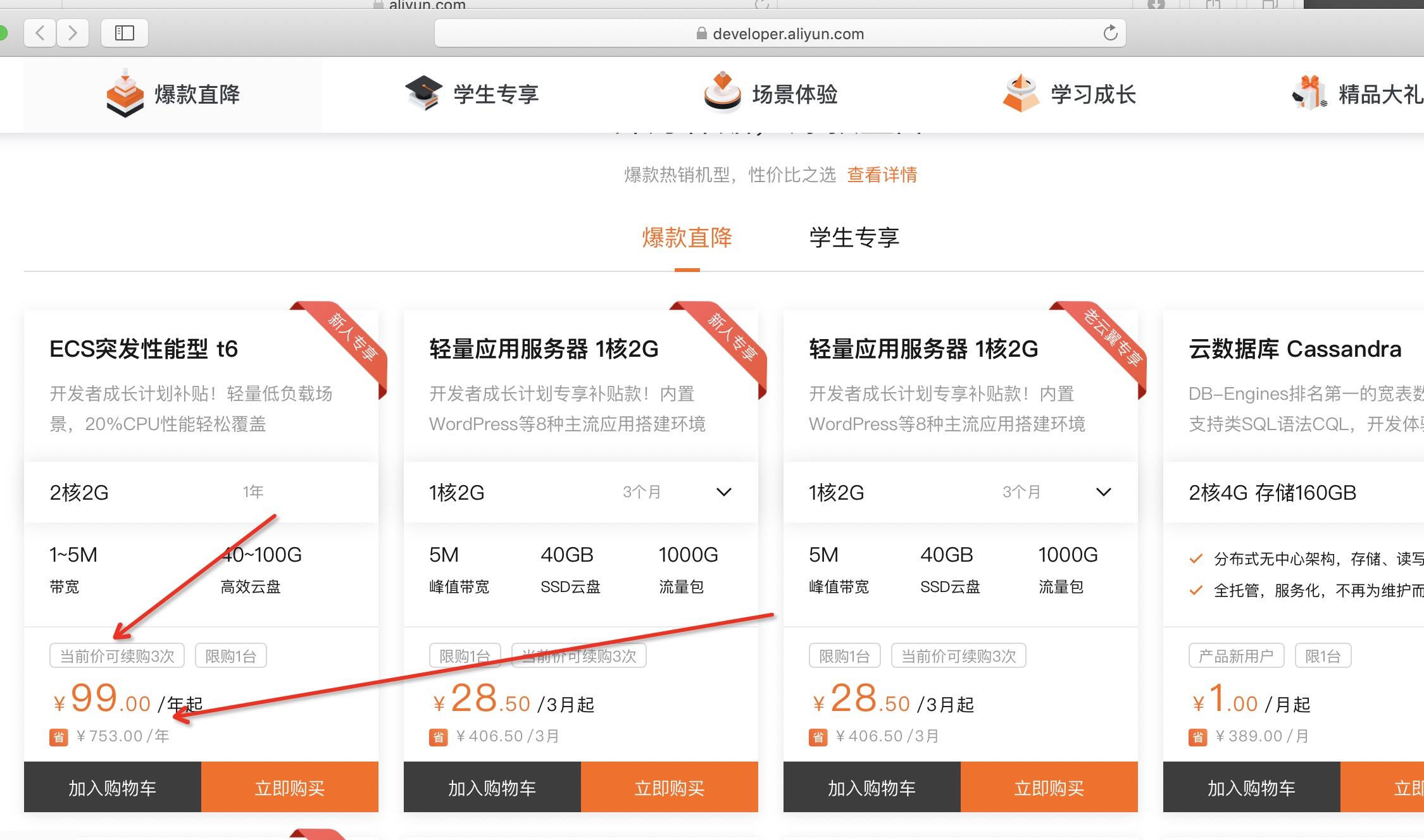Add 云数据库 Cassandra to cart
The height and width of the screenshot is (840, 1424).
pos(1252,787)
